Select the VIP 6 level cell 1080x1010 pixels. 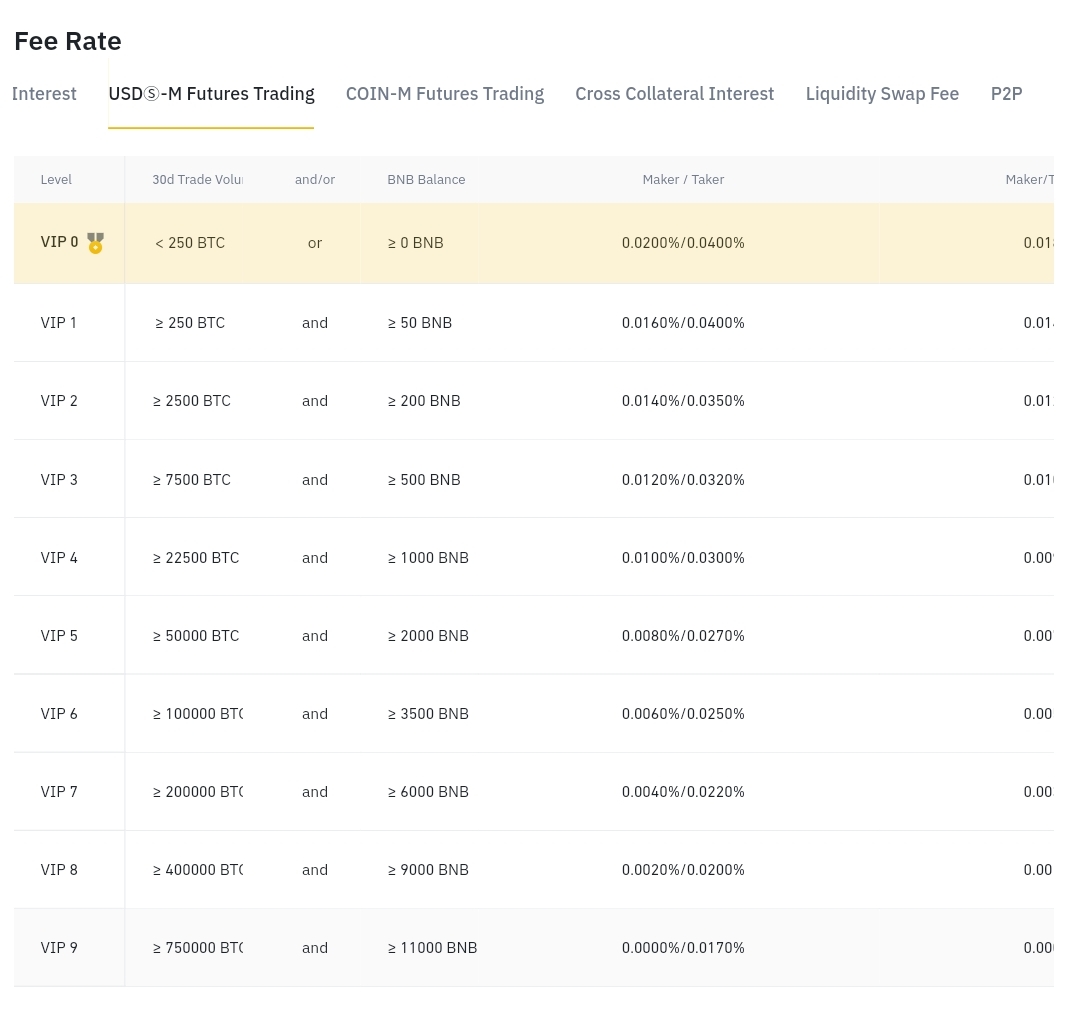(59, 714)
